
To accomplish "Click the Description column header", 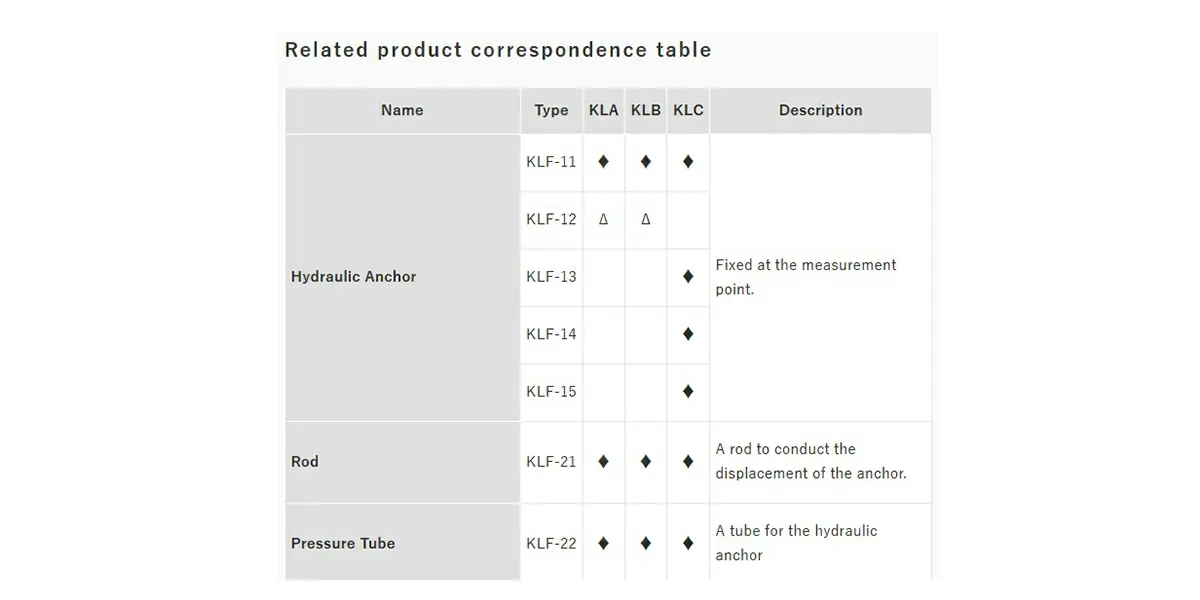I will click(x=820, y=110).
